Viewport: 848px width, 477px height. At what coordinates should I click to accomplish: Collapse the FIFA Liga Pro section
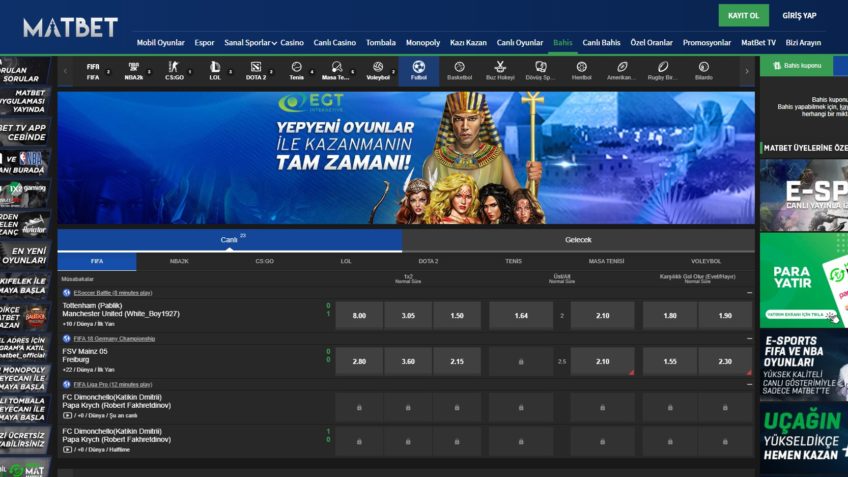tap(749, 384)
